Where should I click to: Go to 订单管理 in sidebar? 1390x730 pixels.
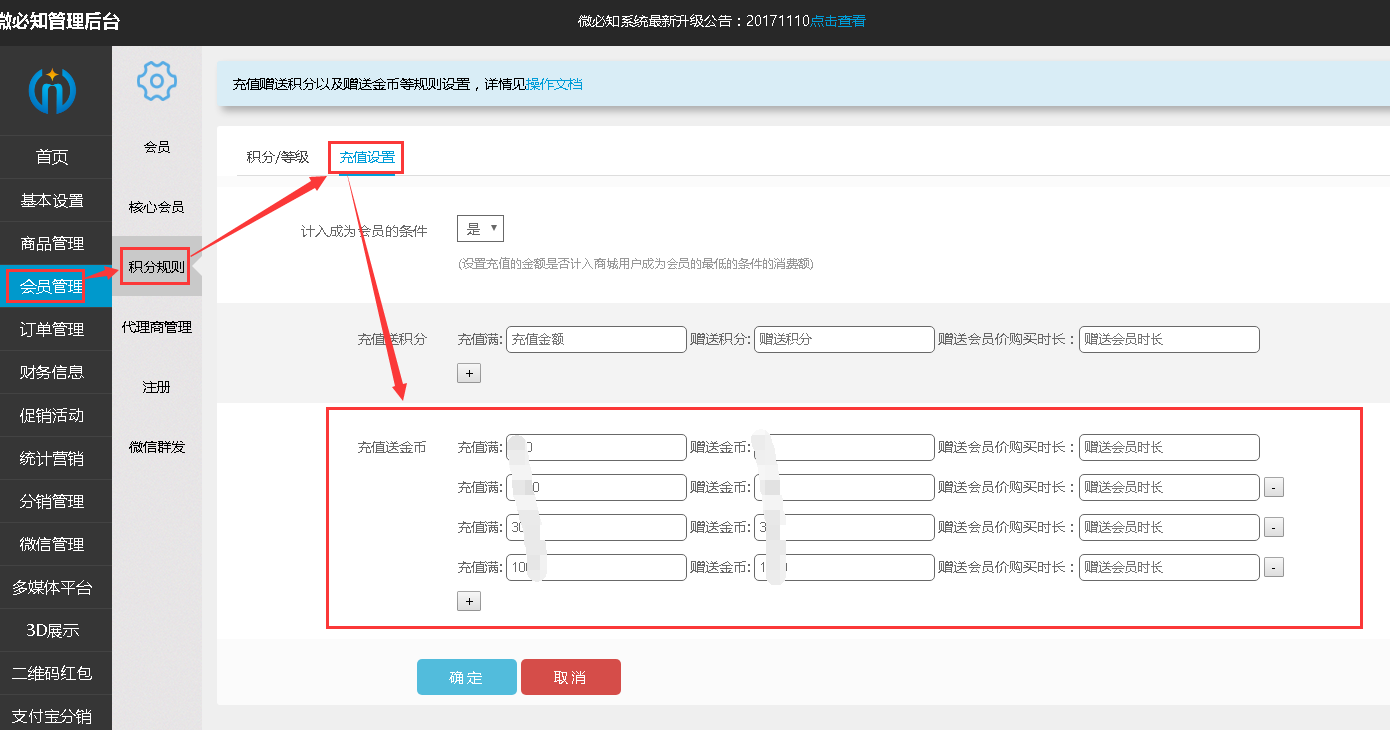tap(52, 330)
